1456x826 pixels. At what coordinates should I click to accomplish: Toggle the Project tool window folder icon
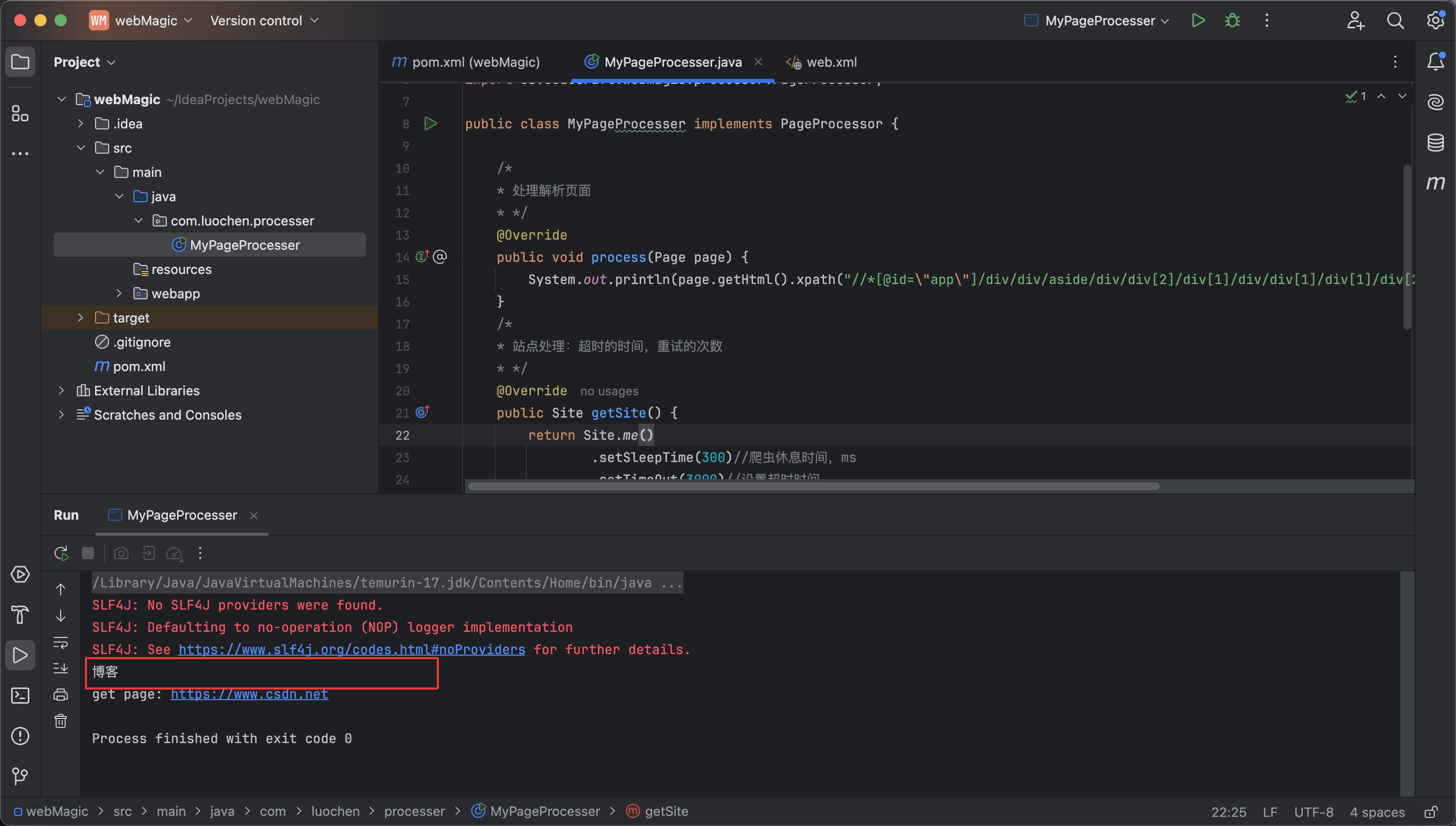(x=20, y=61)
